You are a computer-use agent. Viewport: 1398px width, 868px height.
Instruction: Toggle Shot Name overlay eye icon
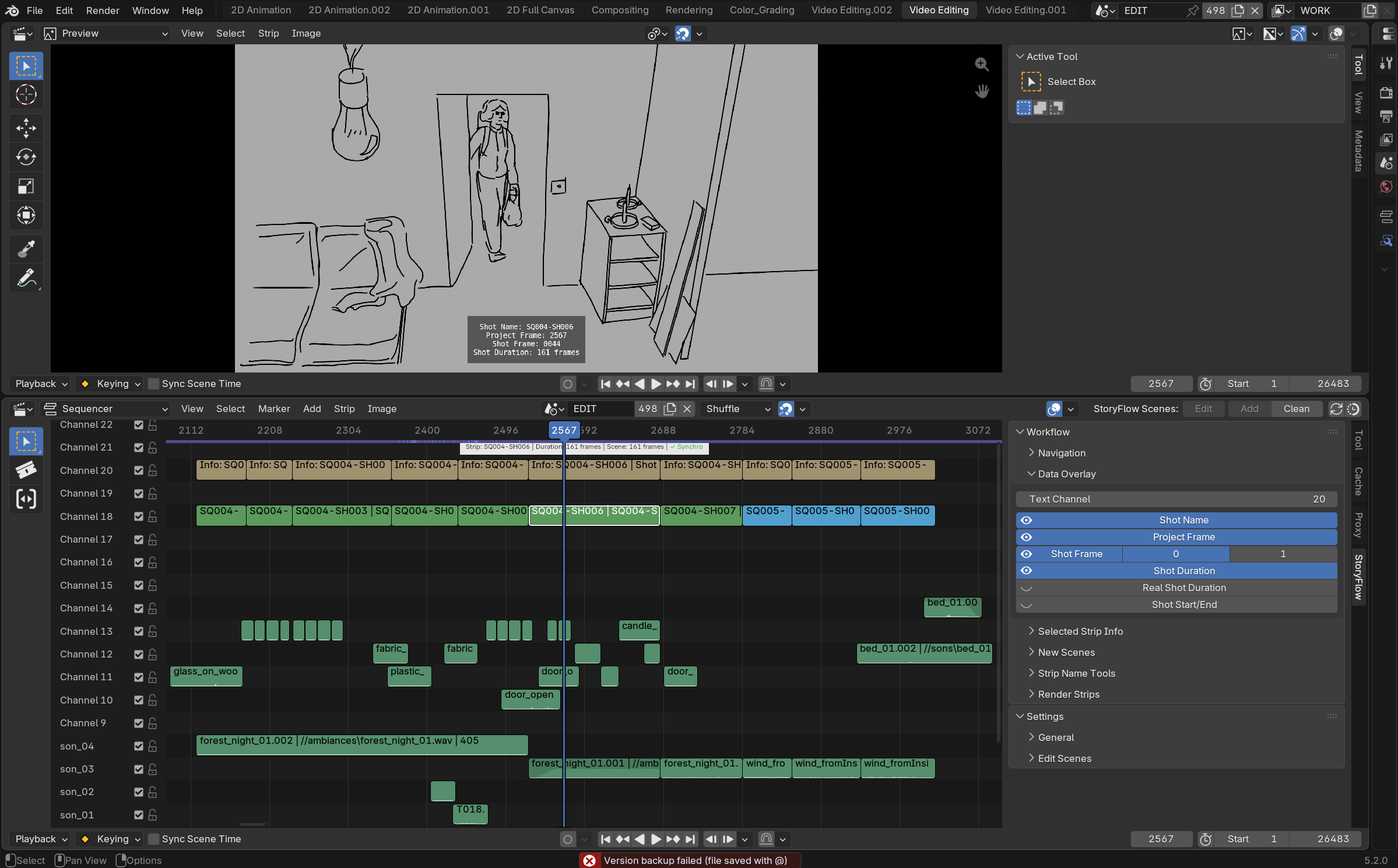point(1027,520)
